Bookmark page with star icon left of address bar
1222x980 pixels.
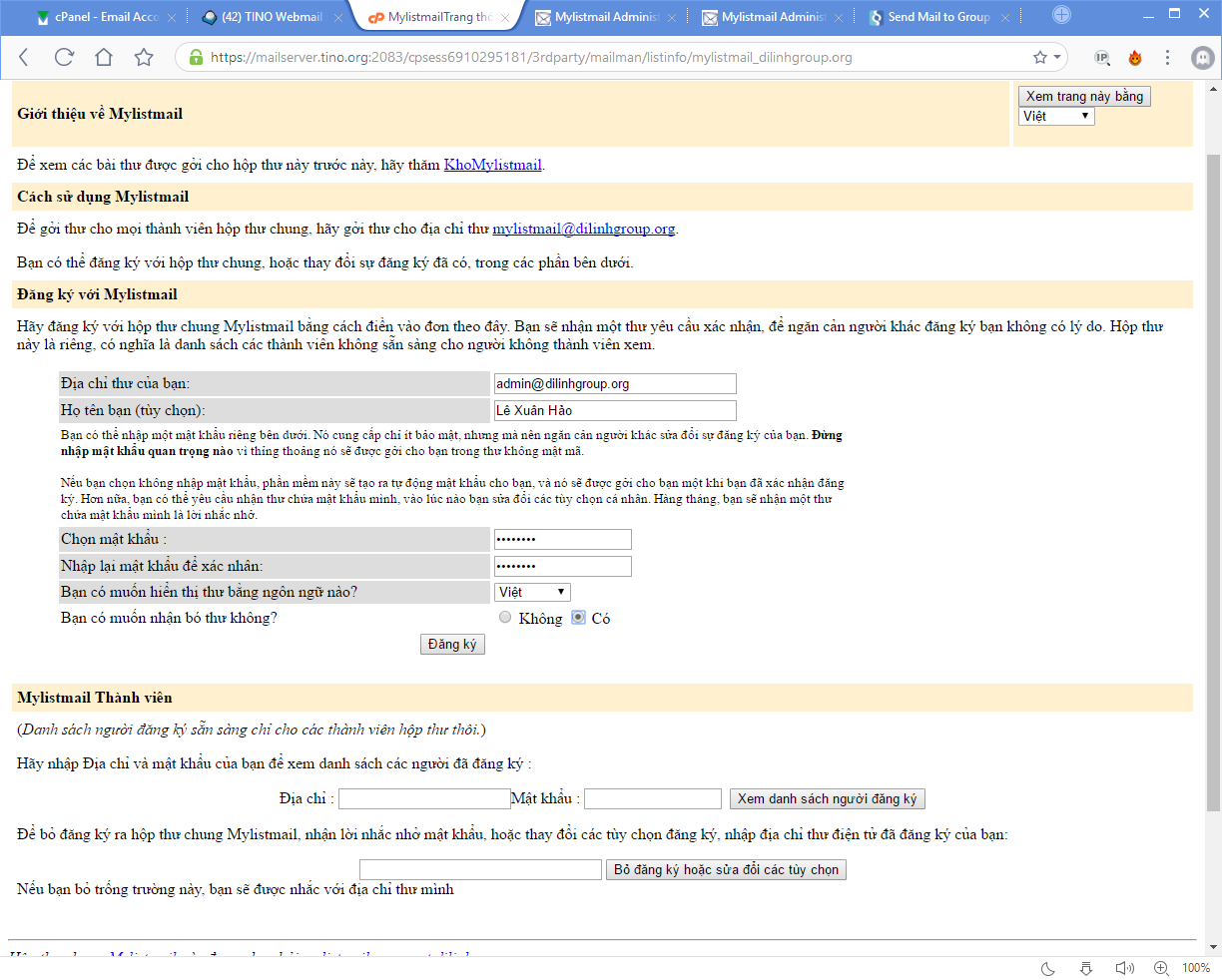coord(144,57)
